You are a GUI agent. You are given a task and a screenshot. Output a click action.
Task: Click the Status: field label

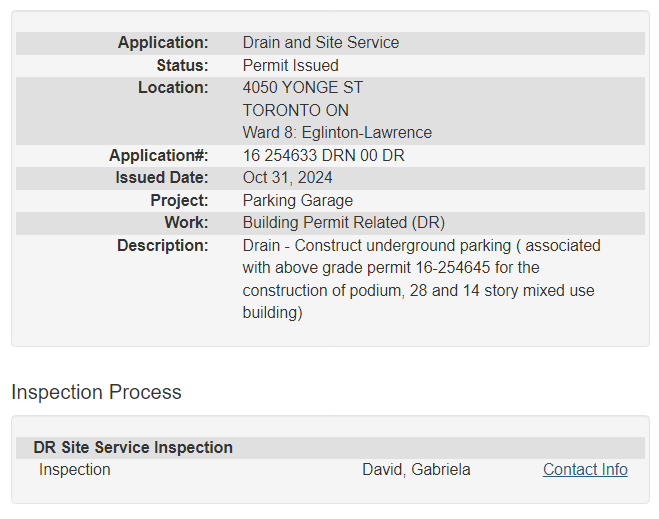click(x=182, y=66)
